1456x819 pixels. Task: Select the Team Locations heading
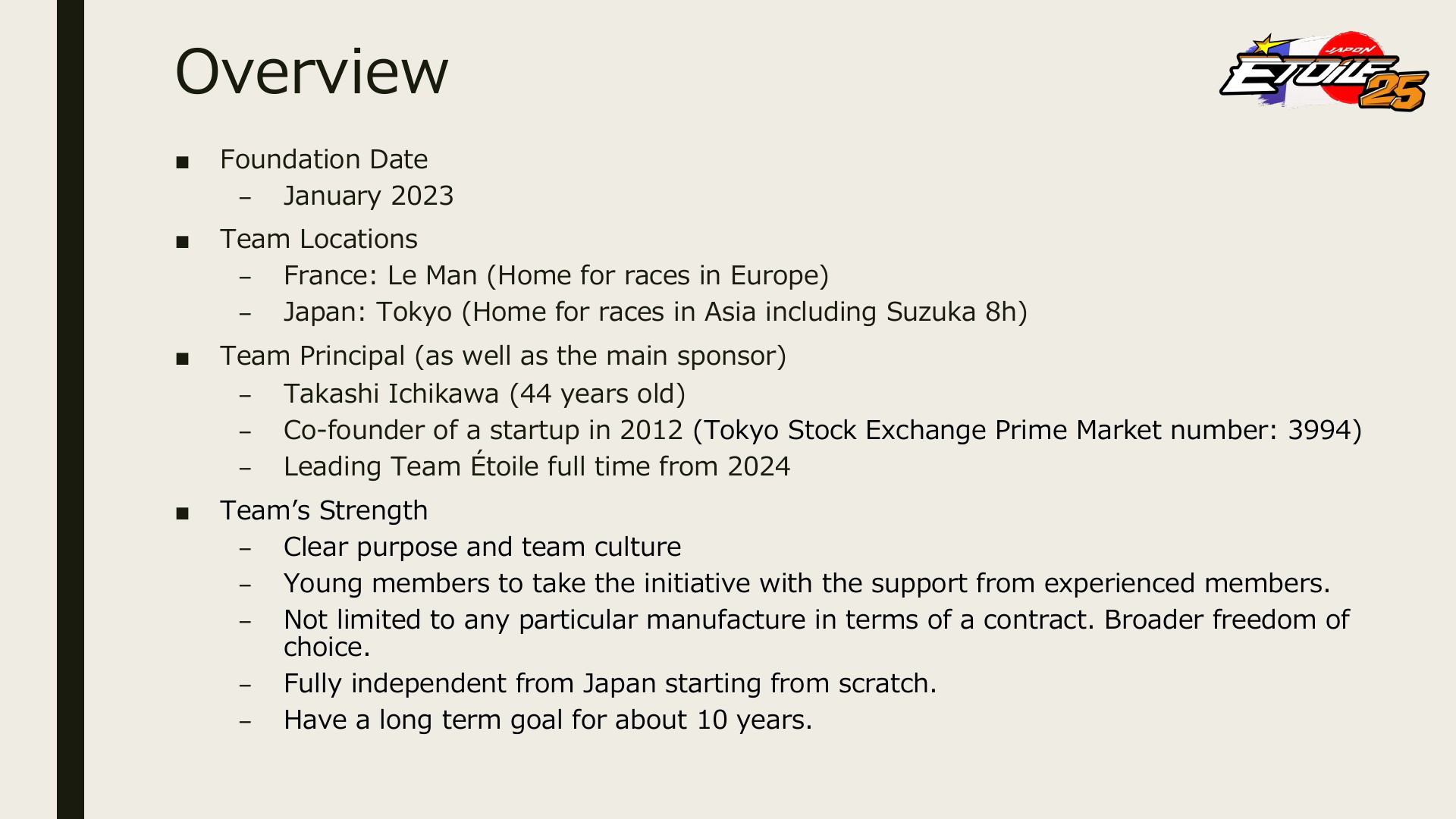[x=318, y=239]
